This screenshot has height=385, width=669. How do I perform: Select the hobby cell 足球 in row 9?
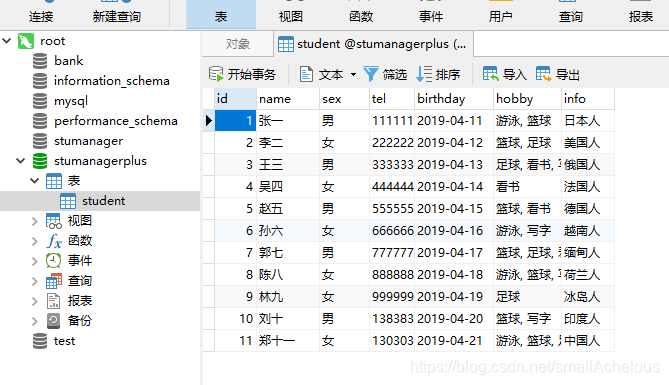point(528,297)
